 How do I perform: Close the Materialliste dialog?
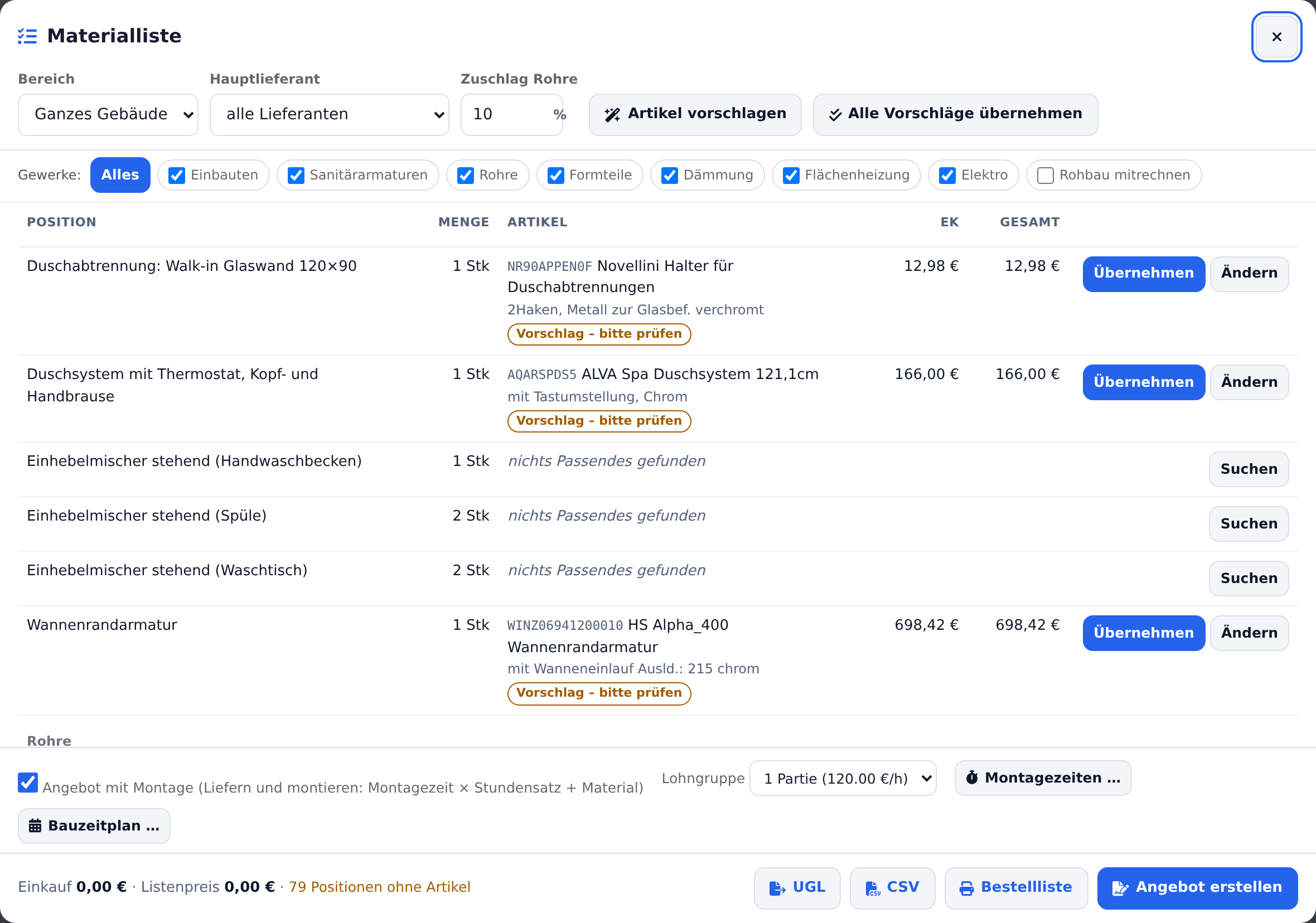click(x=1276, y=37)
